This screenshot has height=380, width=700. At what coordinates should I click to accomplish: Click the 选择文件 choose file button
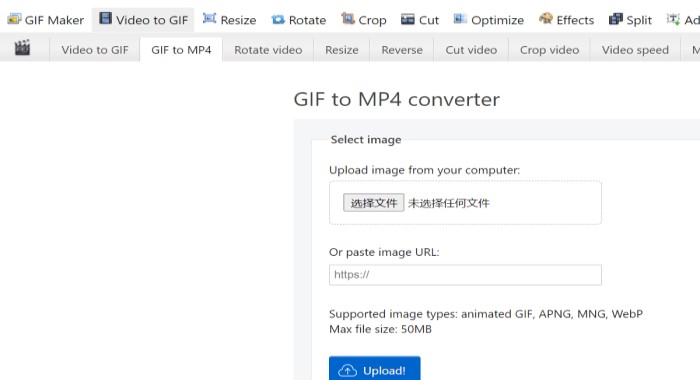[x=374, y=203]
